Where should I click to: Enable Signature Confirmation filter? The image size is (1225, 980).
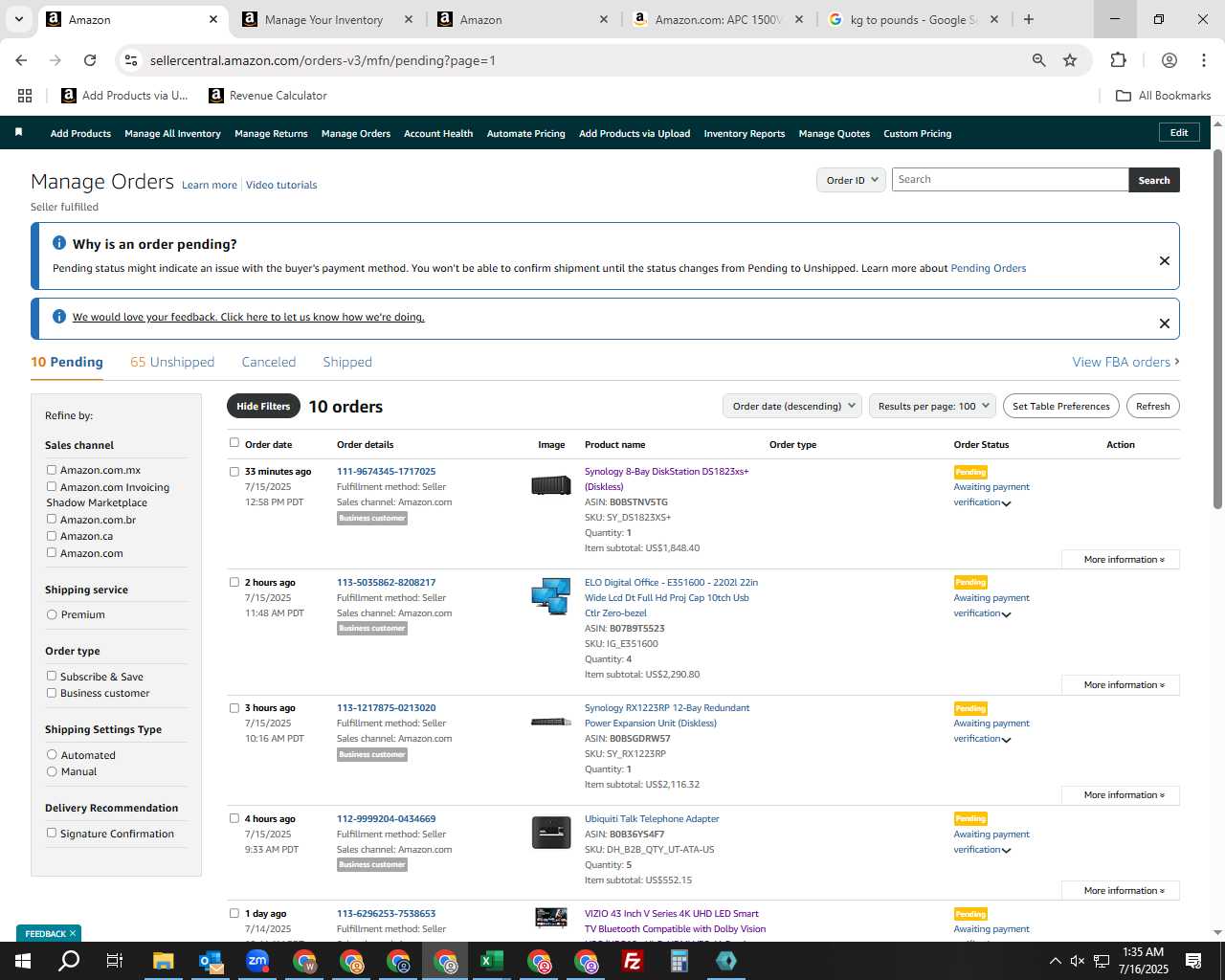[52, 833]
